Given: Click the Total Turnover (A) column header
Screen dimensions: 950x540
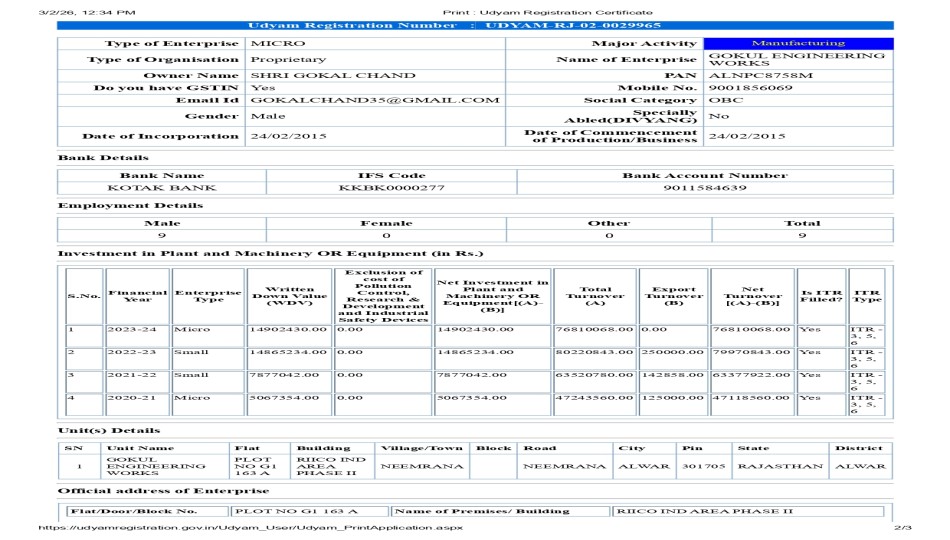Looking at the screenshot, I should click(x=603, y=296).
